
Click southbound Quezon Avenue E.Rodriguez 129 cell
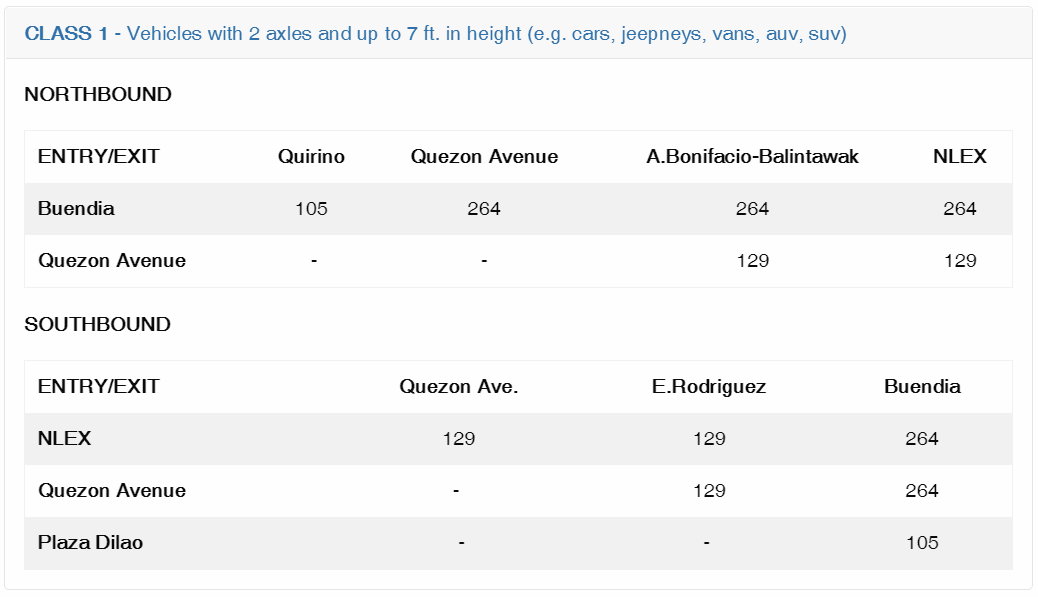(x=709, y=490)
